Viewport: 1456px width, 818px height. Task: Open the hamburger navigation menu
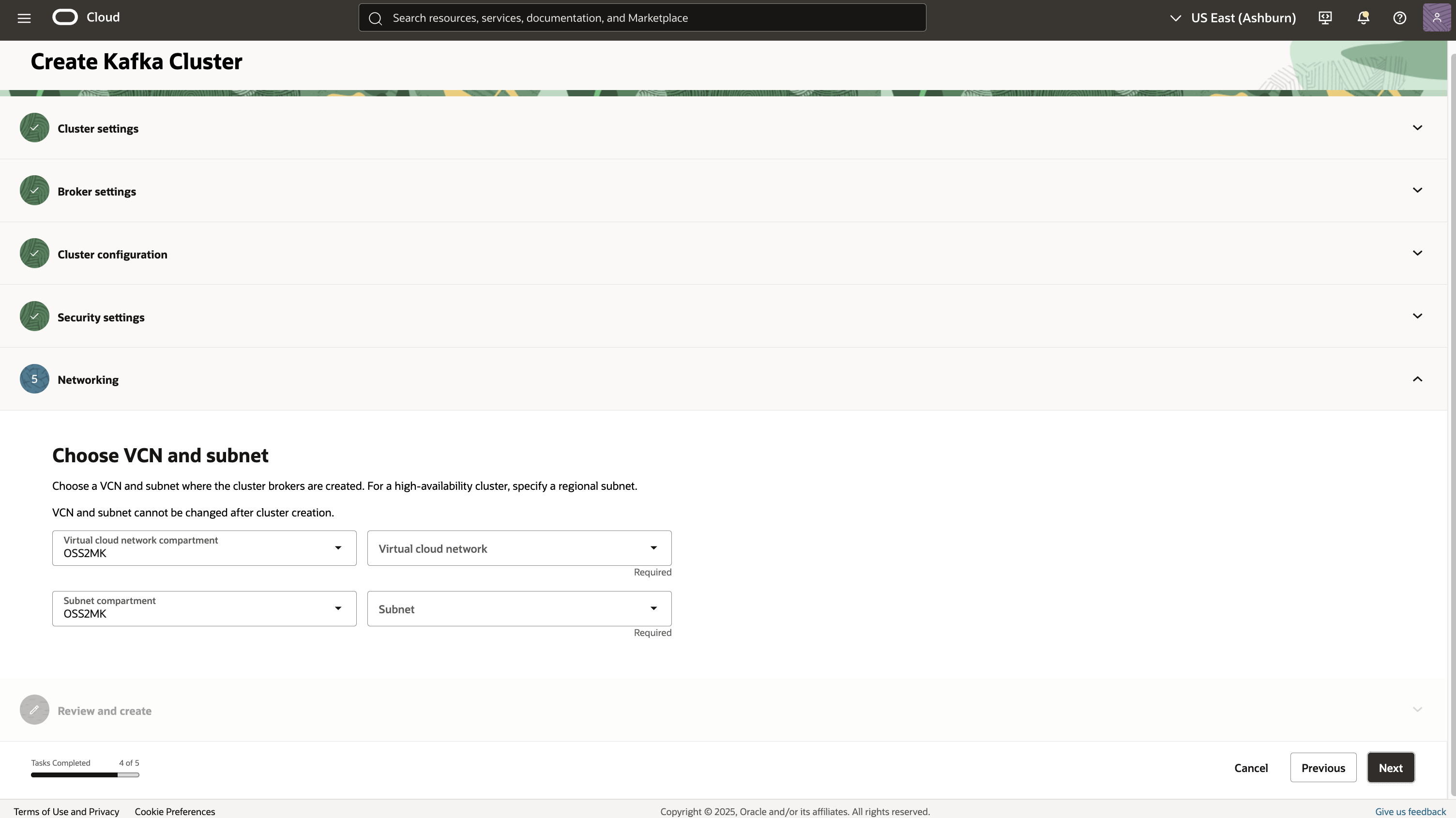pos(24,18)
